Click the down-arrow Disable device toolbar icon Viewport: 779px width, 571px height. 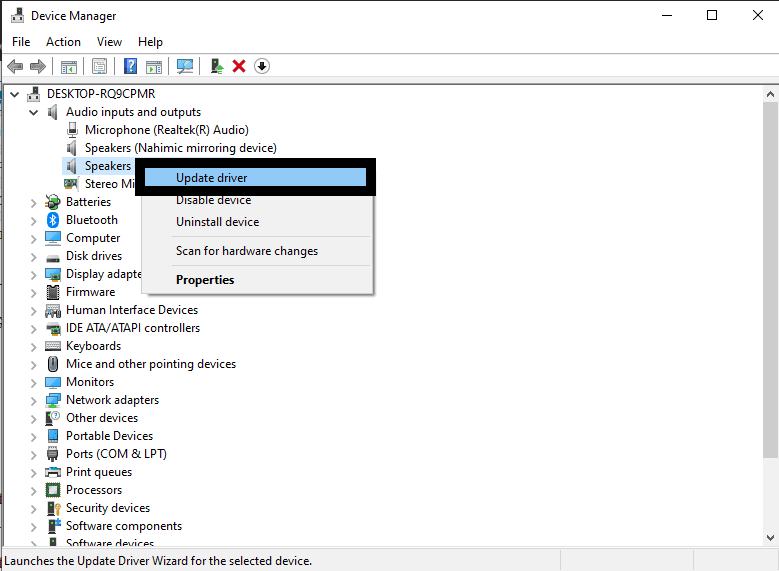click(x=262, y=66)
